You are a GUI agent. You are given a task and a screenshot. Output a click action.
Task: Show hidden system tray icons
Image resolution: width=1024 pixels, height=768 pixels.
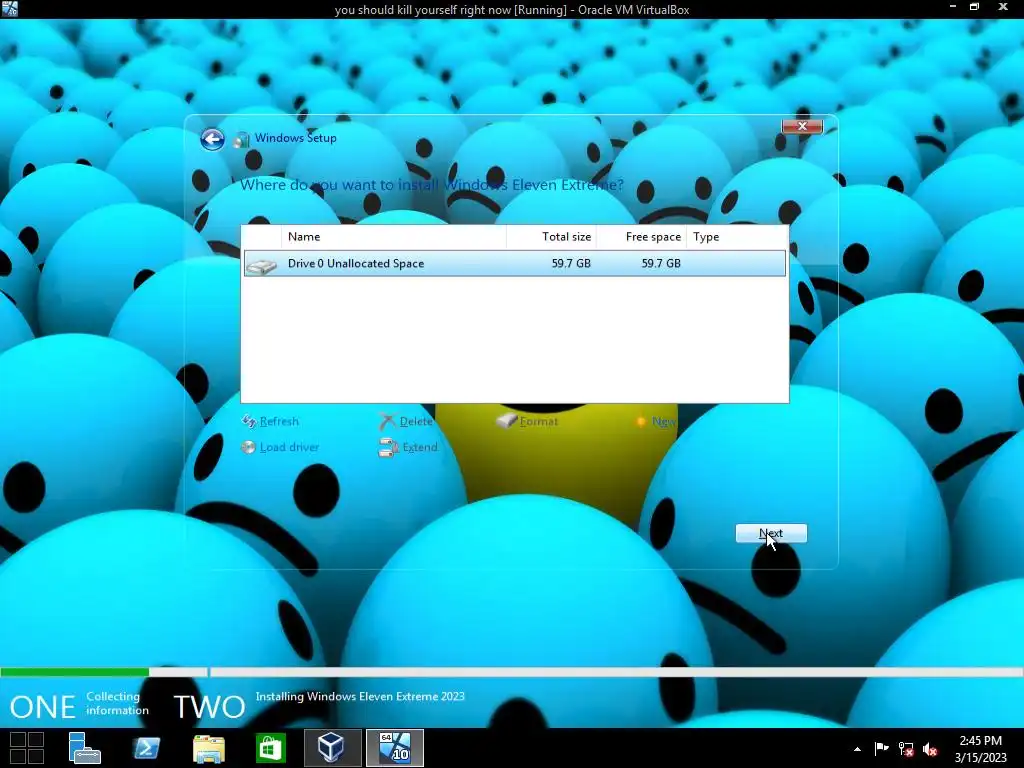click(857, 749)
